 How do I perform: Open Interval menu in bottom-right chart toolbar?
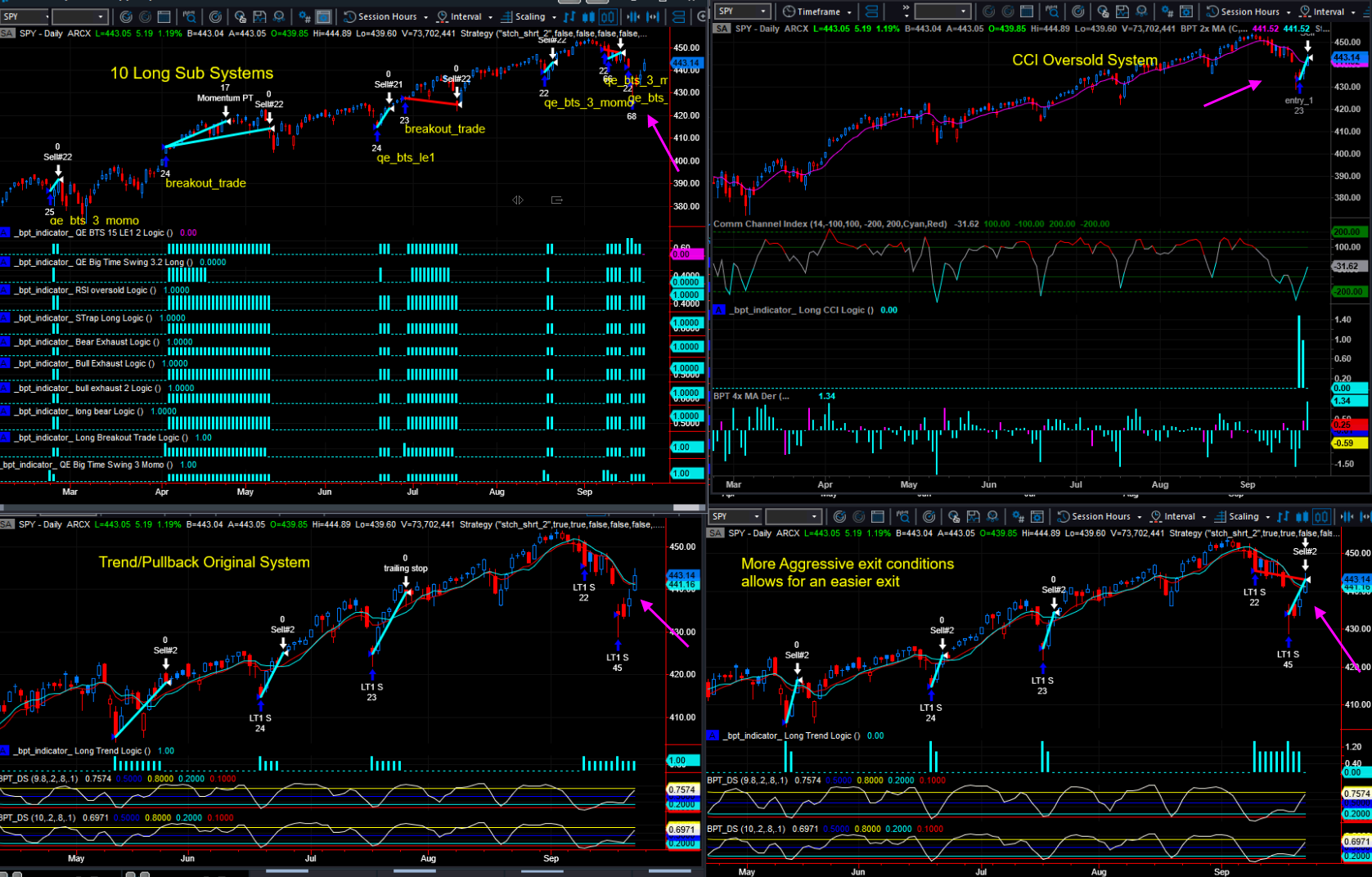[x=1179, y=516]
